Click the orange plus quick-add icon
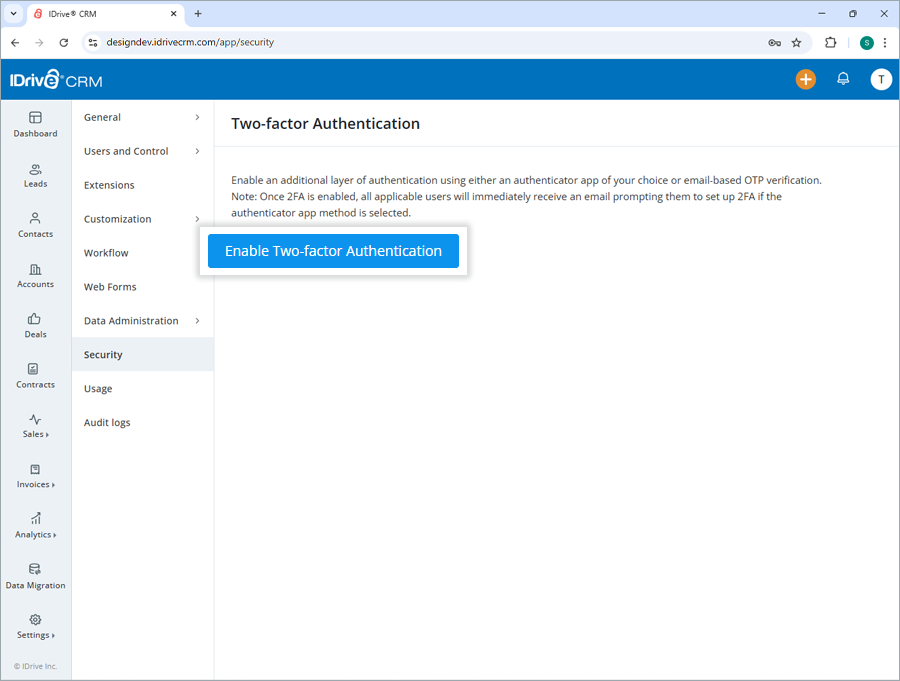The height and width of the screenshot is (681, 900). (805, 78)
